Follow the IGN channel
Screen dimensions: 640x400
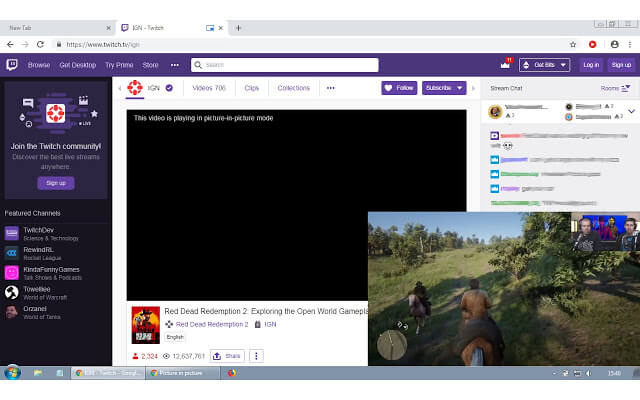click(399, 88)
